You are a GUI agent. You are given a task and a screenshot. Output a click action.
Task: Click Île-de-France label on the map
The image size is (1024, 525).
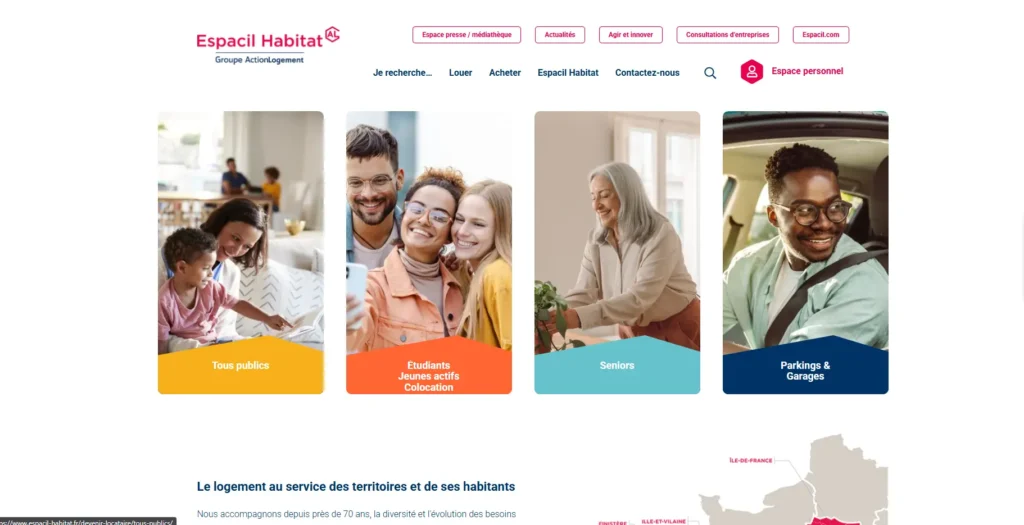pyautogui.click(x=751, y=460)
